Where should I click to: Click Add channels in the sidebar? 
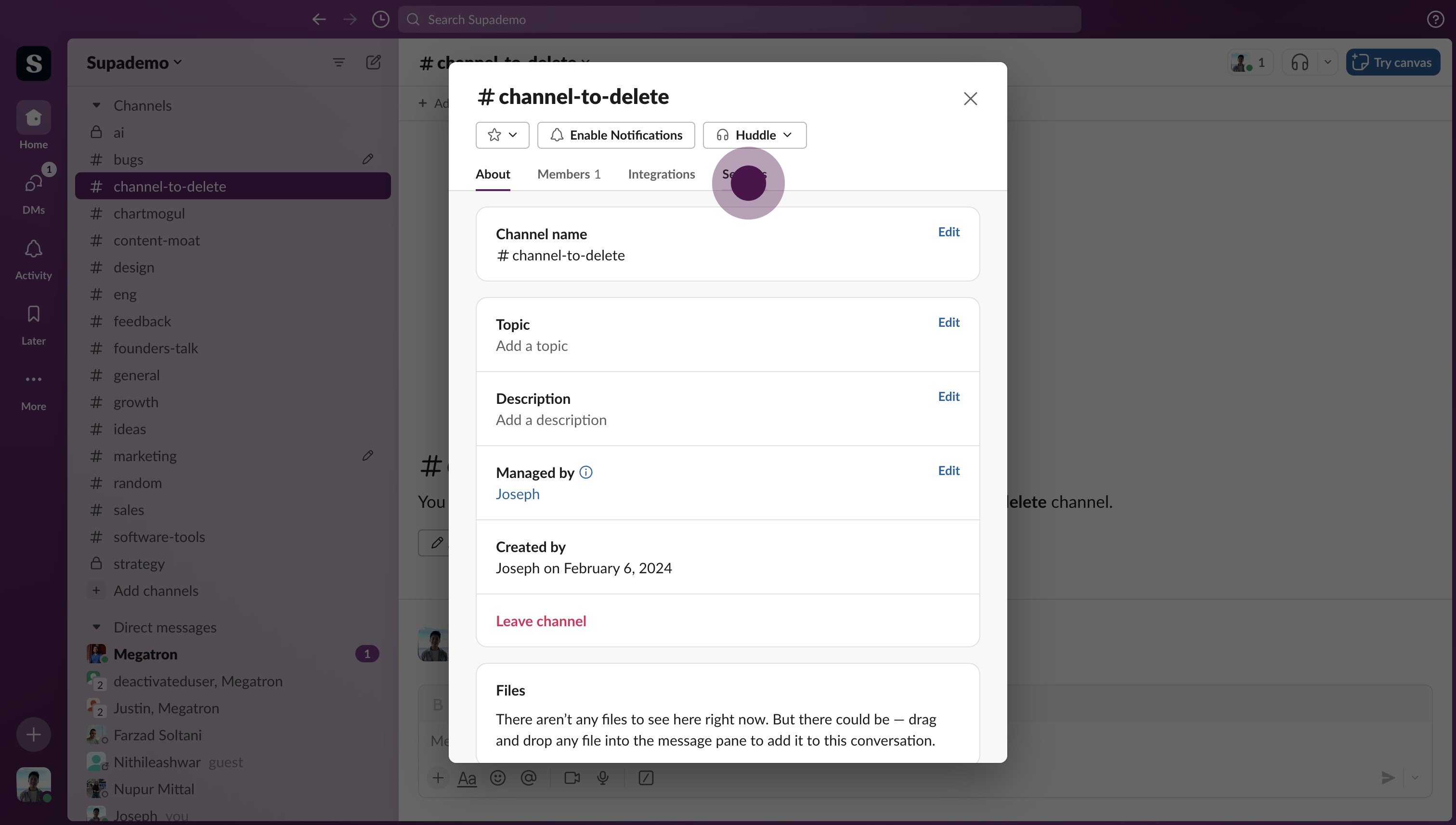[233, 591]
